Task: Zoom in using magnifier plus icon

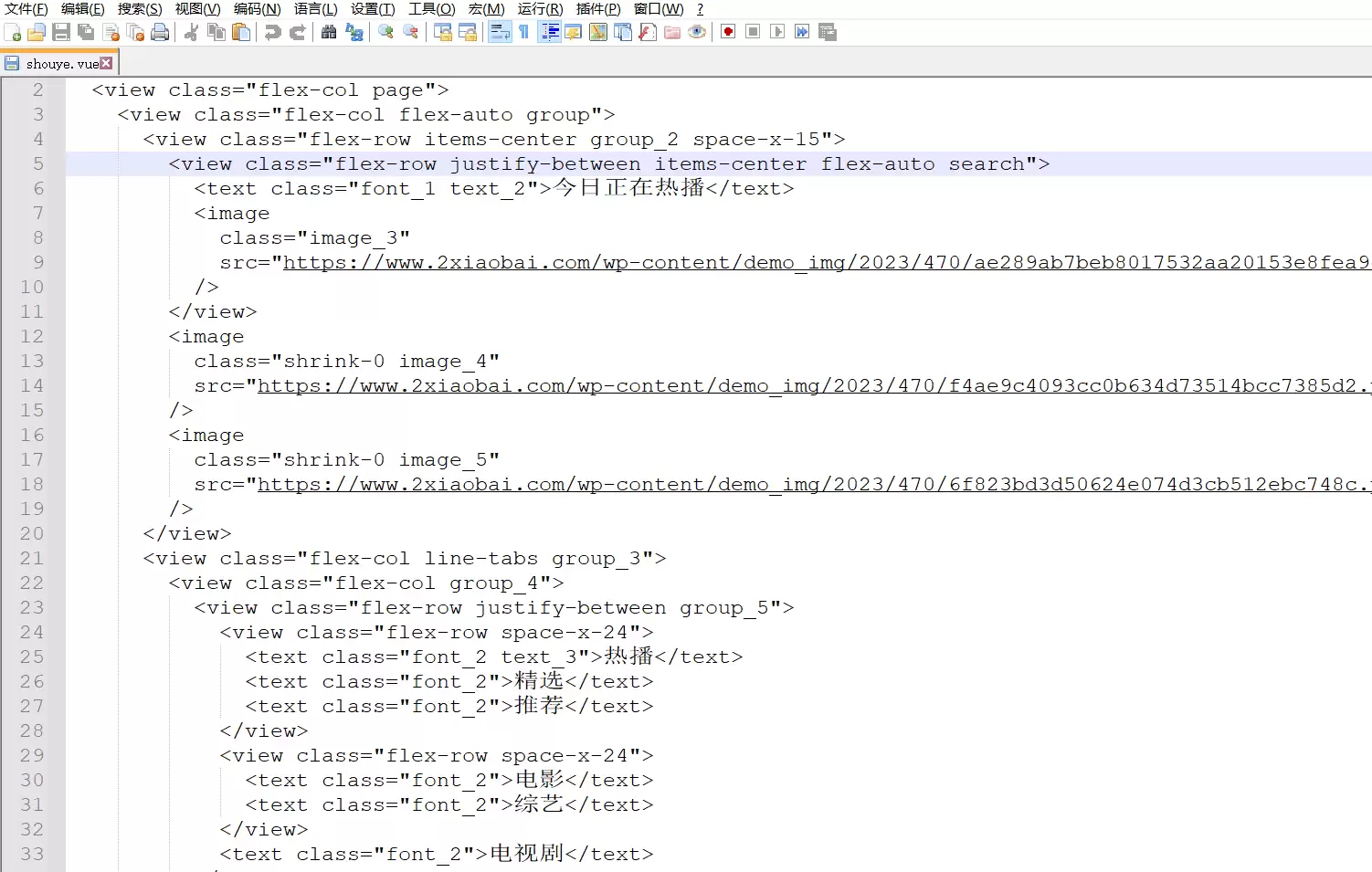Action: coord(385,32)
